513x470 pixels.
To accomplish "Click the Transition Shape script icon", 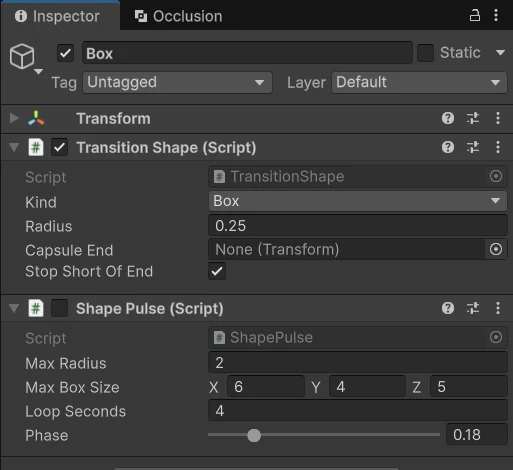I will (36, 147).
